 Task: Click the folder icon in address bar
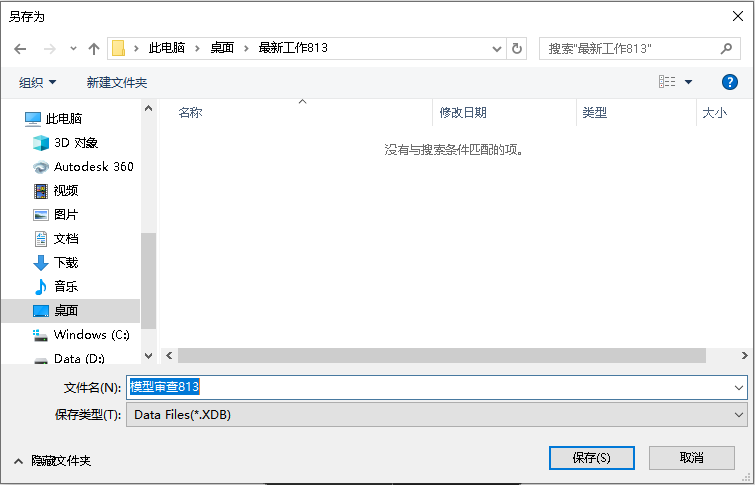point(118,48)
